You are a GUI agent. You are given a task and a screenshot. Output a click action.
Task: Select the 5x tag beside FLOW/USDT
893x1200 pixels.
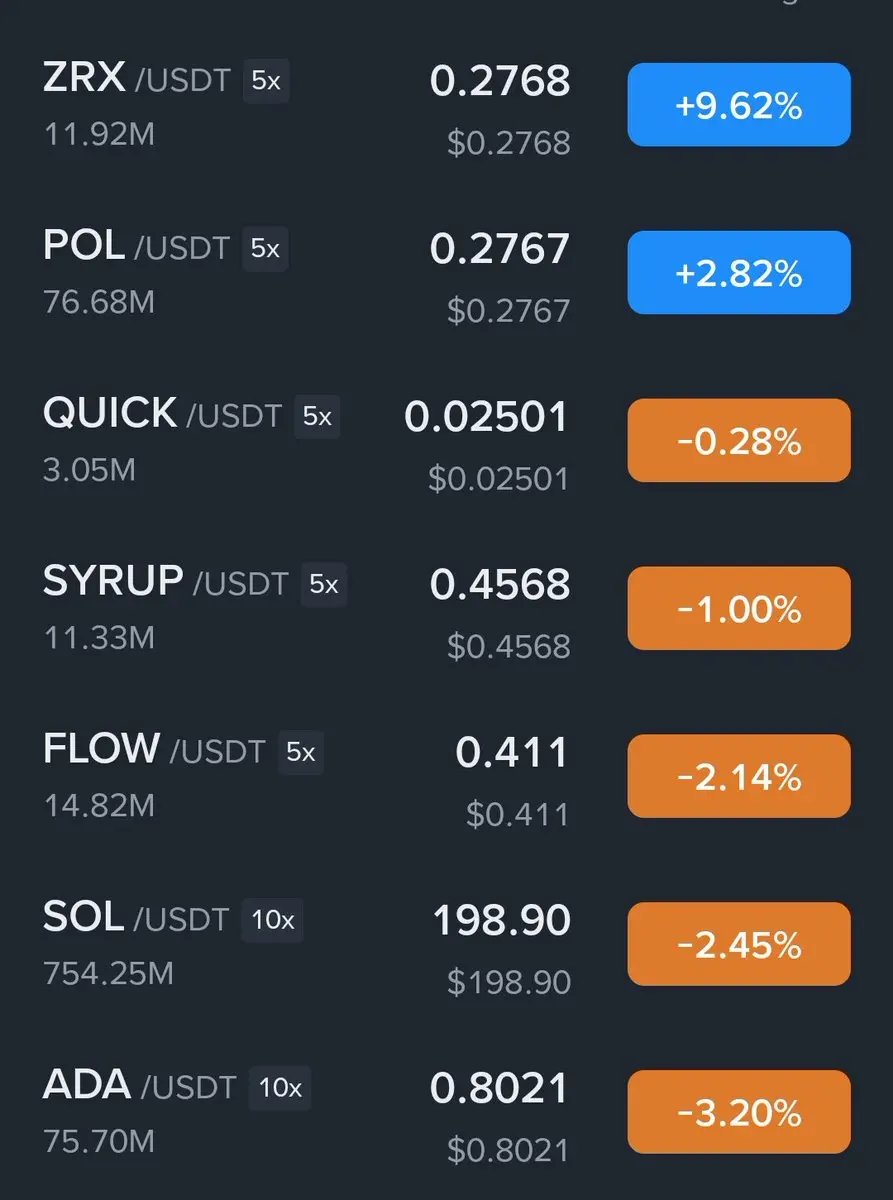301,753
